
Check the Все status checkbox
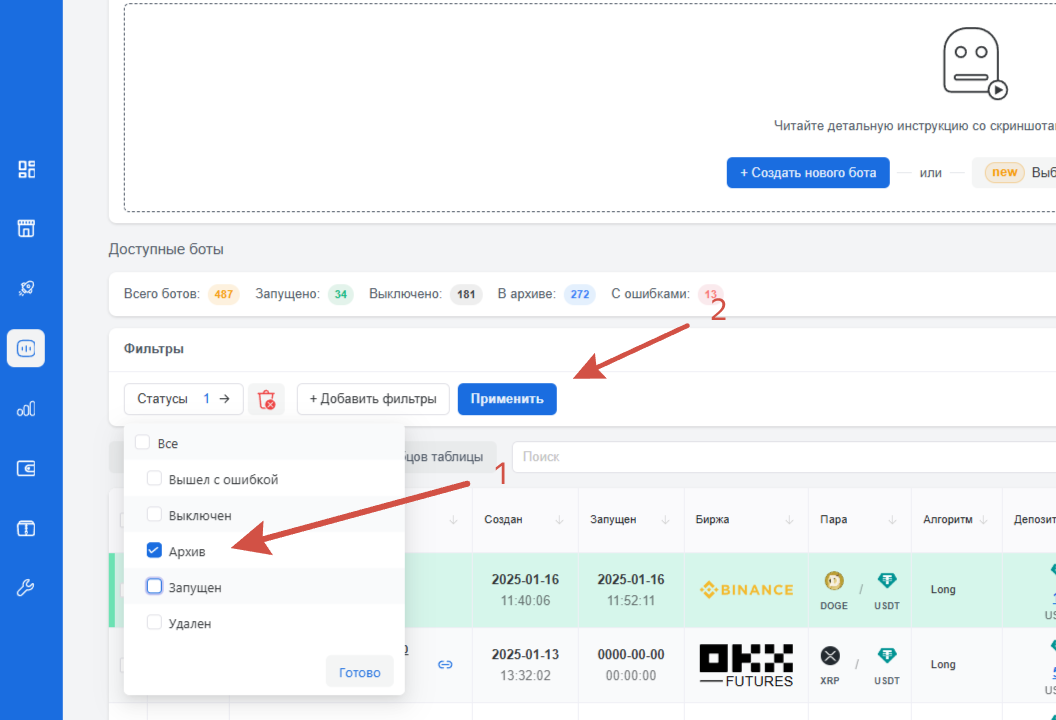pos(142,443)
